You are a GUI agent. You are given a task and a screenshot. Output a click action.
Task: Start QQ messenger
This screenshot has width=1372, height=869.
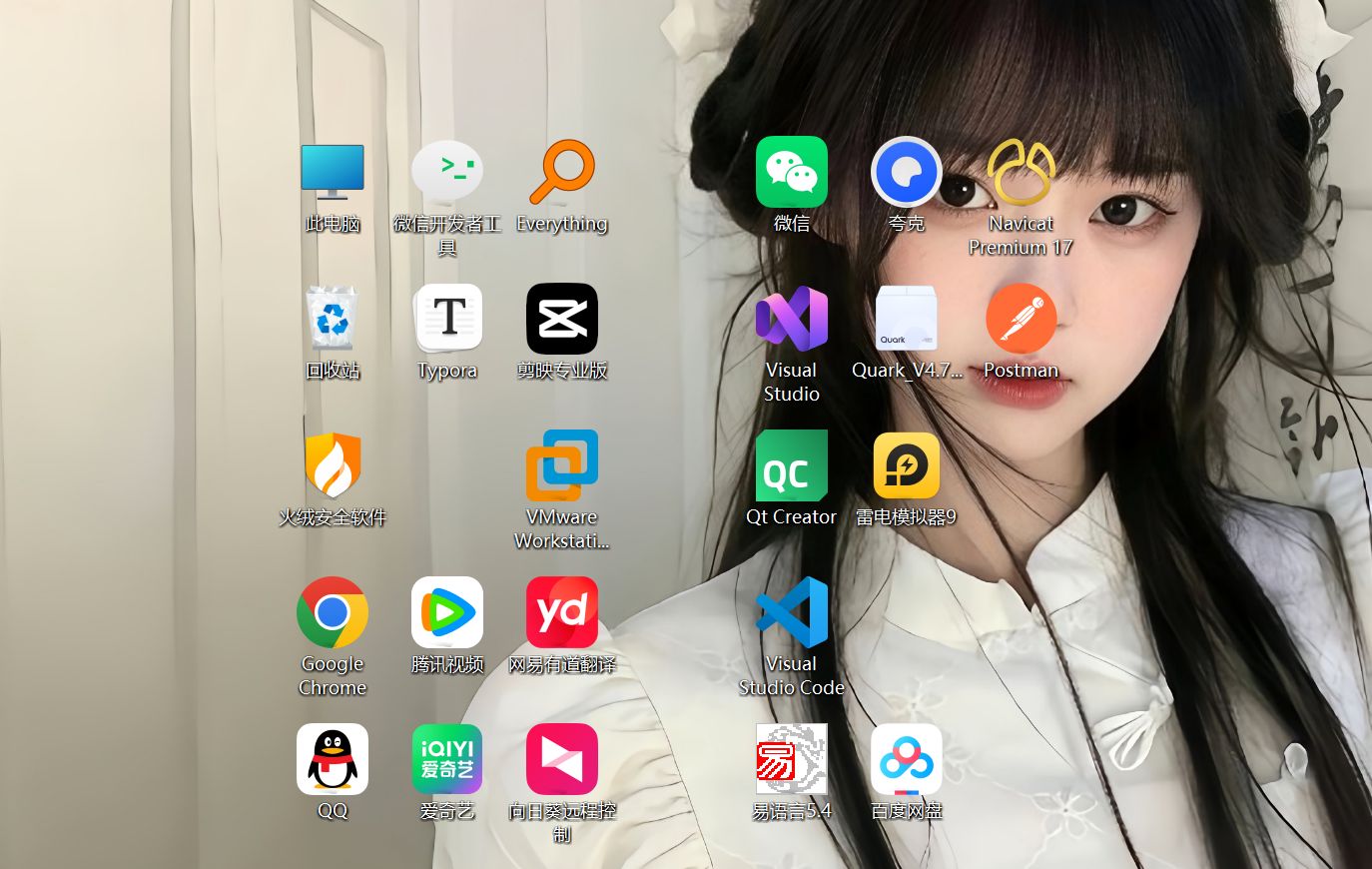(333, 759)
